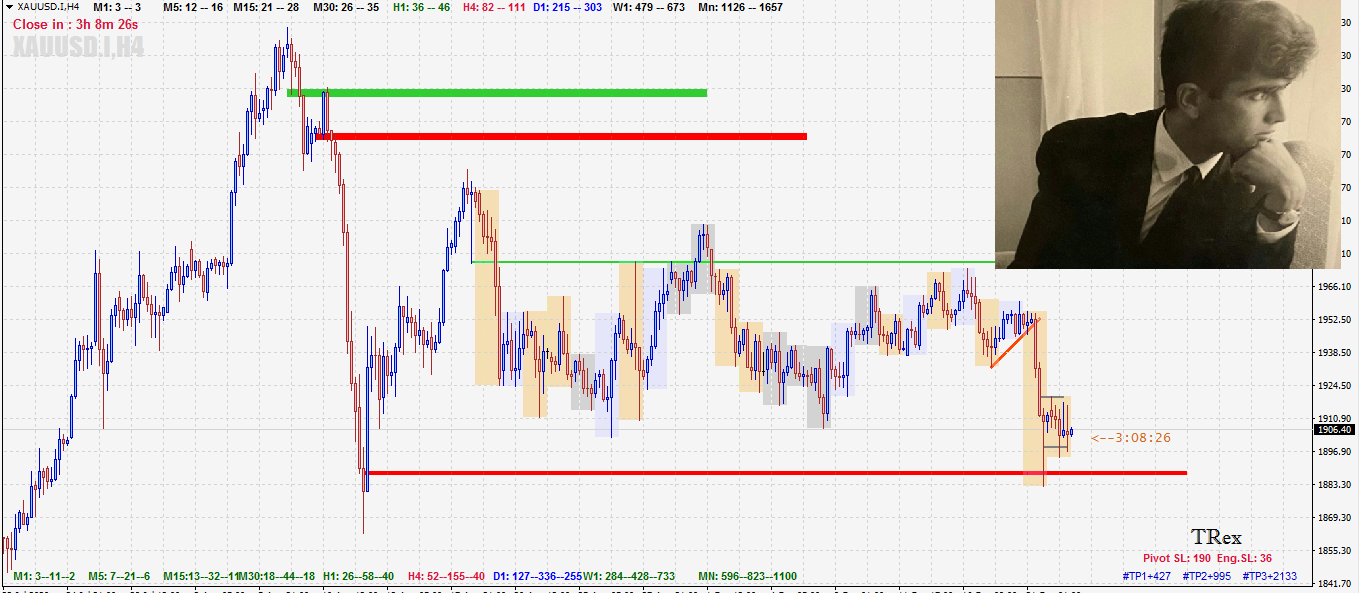Click the bottom 'M5: 7--21--6' label

point(119,577)
